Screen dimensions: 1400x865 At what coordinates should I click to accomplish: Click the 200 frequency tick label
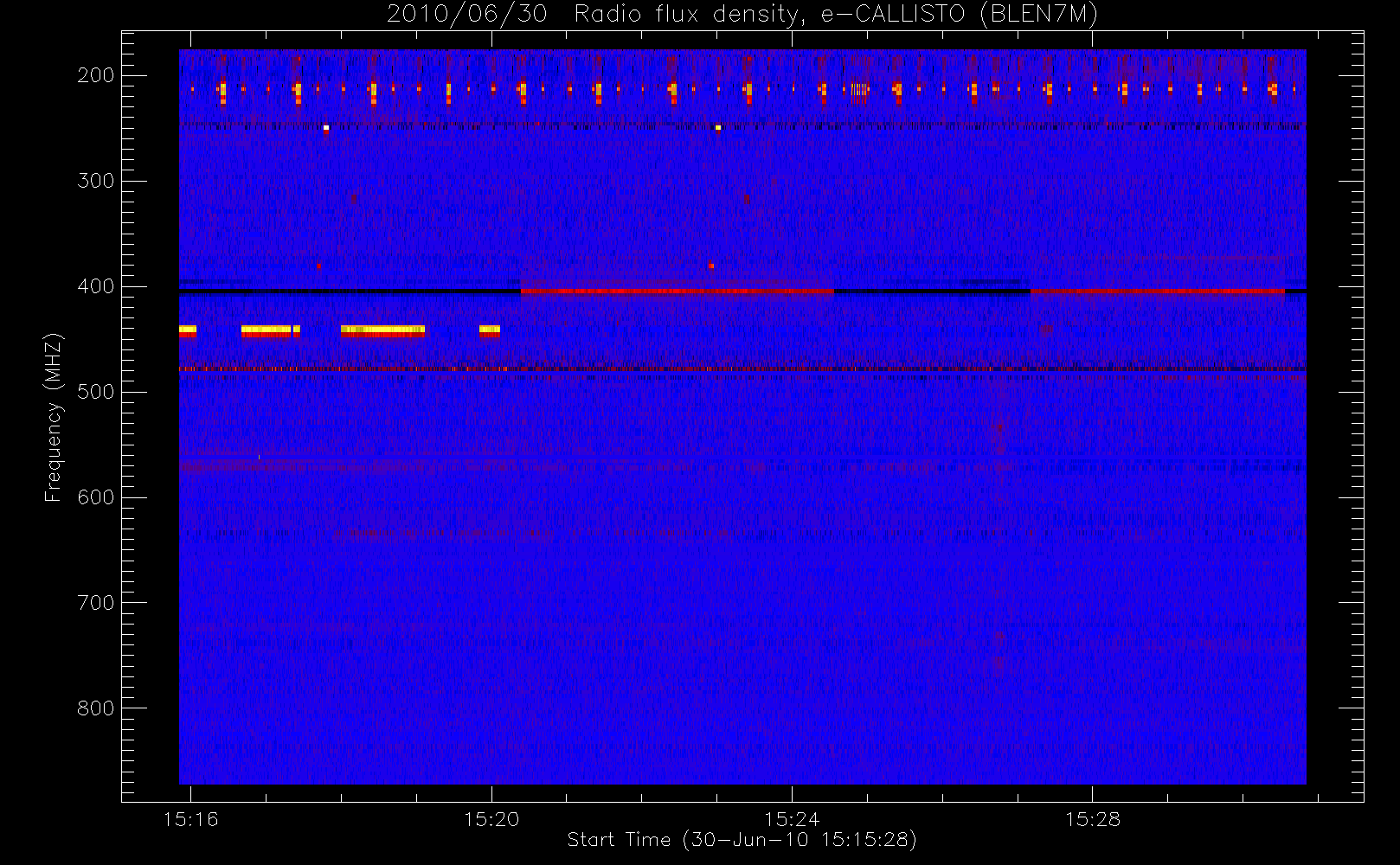[96, 75]
